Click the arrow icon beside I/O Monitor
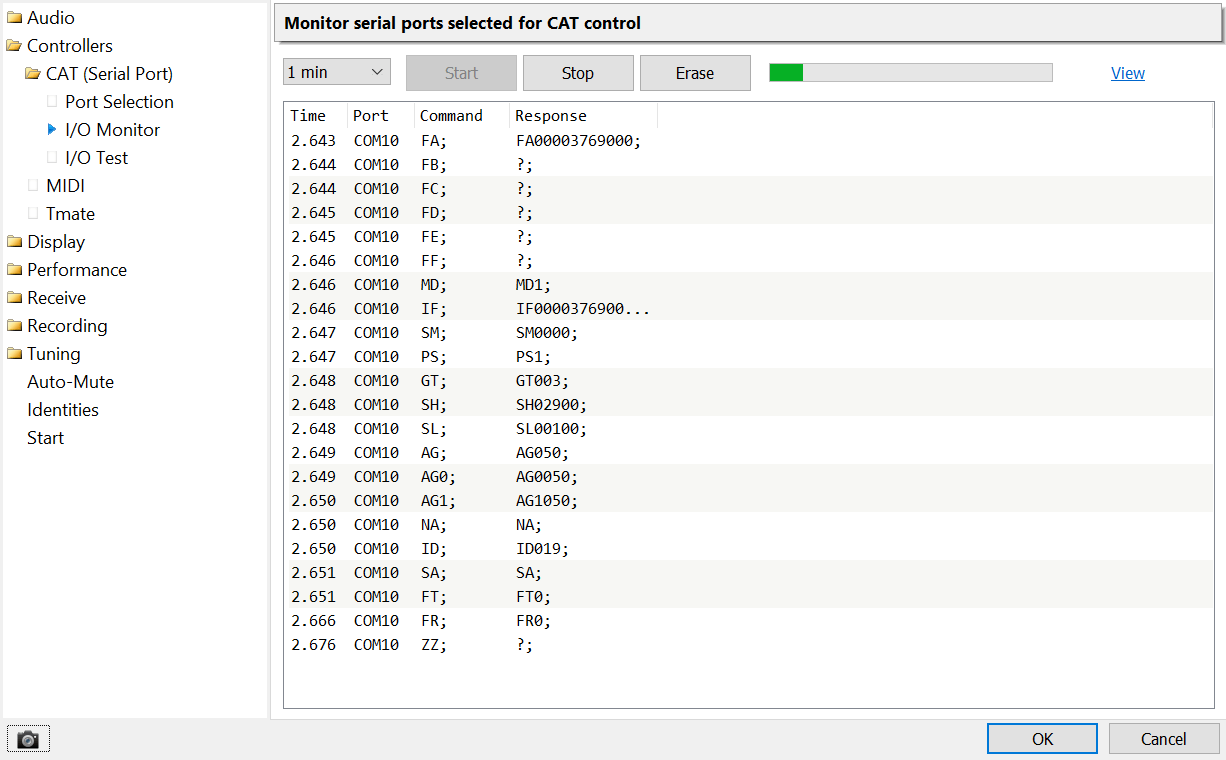 point(51,129)
